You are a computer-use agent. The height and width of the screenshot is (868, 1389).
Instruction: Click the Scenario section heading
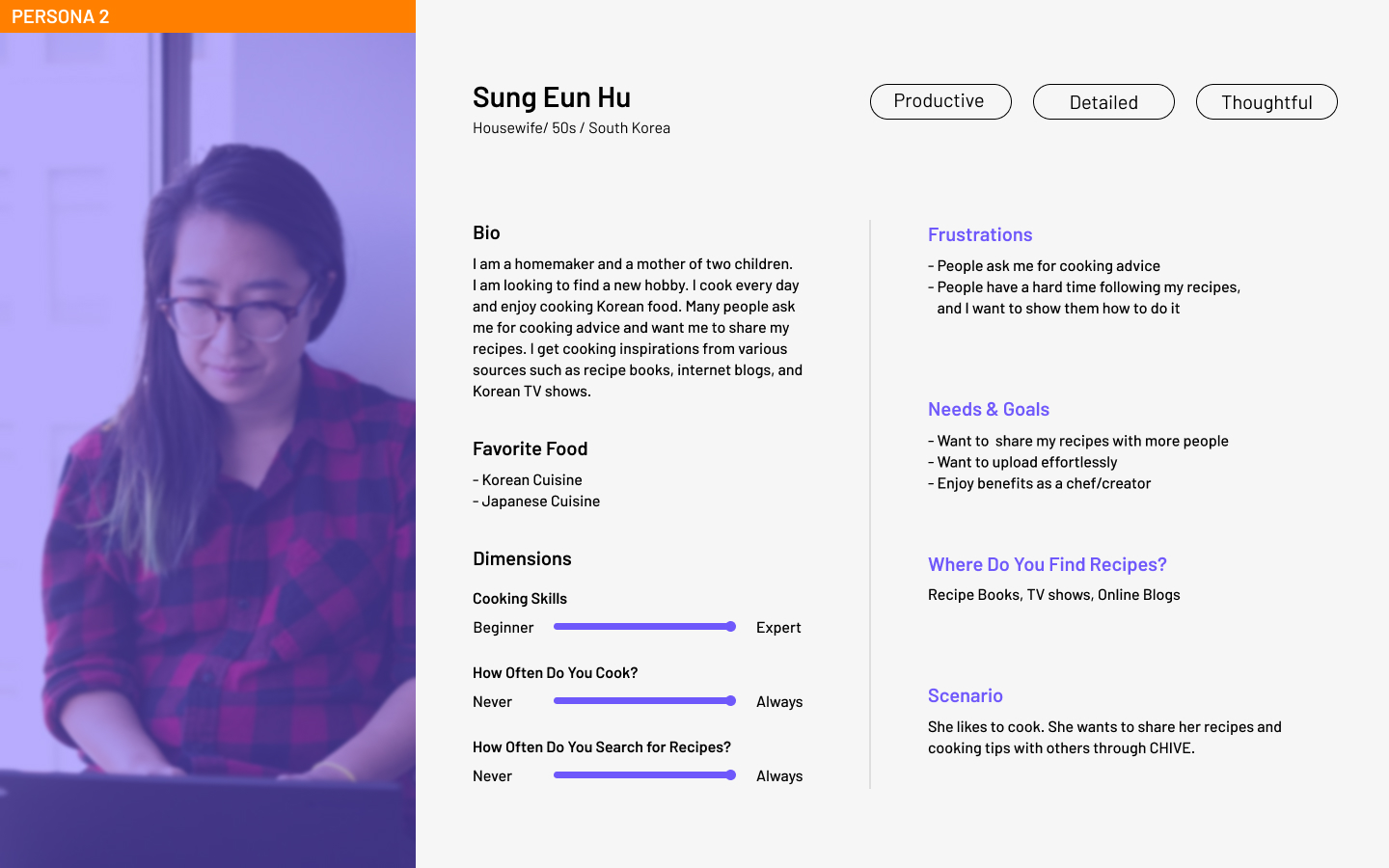[966, 695]
